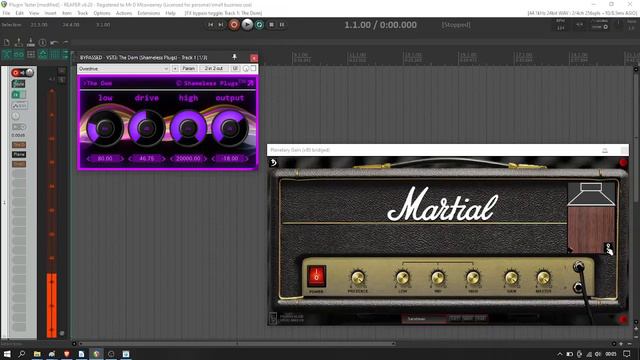Image resolution: width=640 pixels, height=360 pixels.
Task: Open the Options menu
Action: coord(102,13)
